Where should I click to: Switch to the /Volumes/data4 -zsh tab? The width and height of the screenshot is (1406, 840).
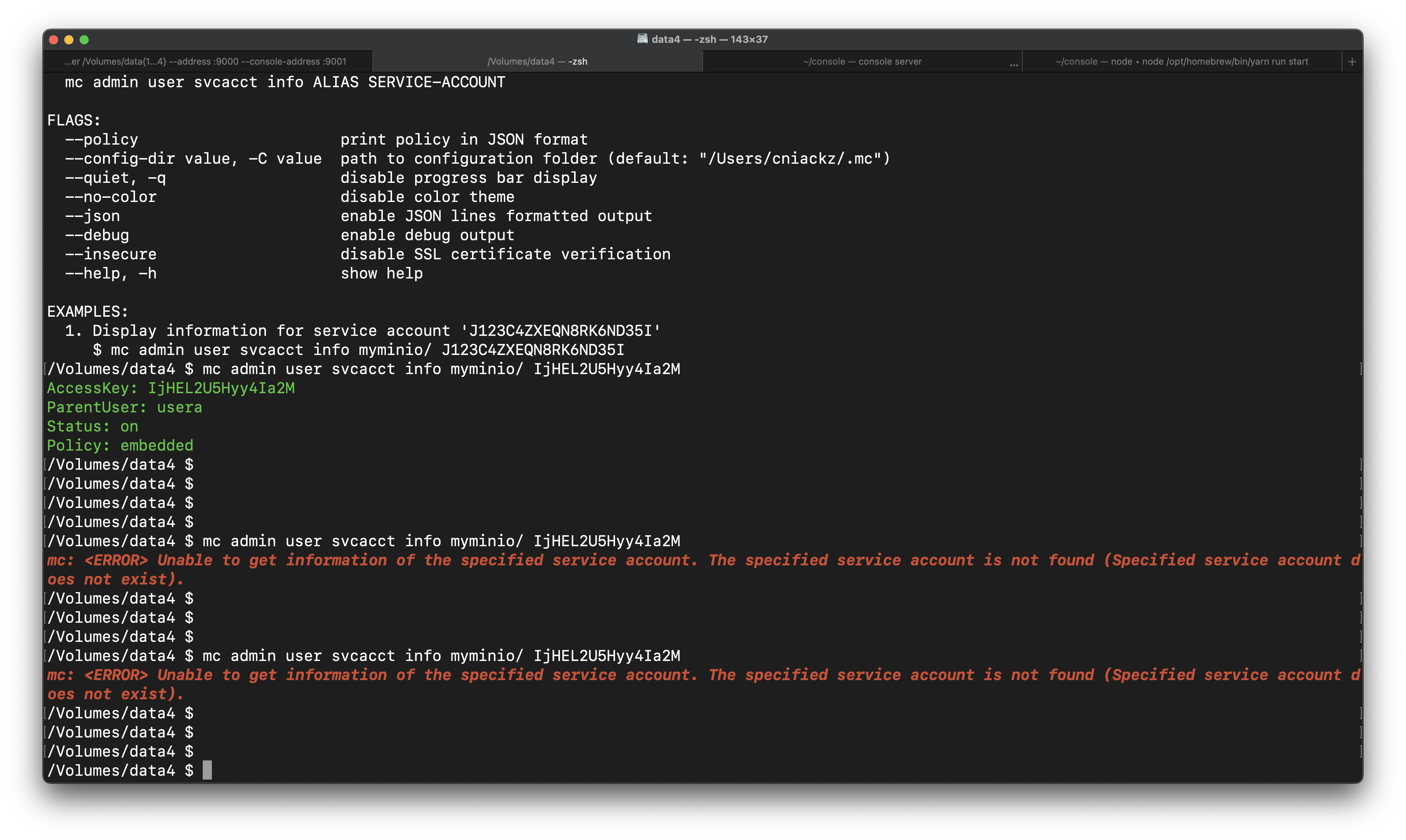pos(537,62)
